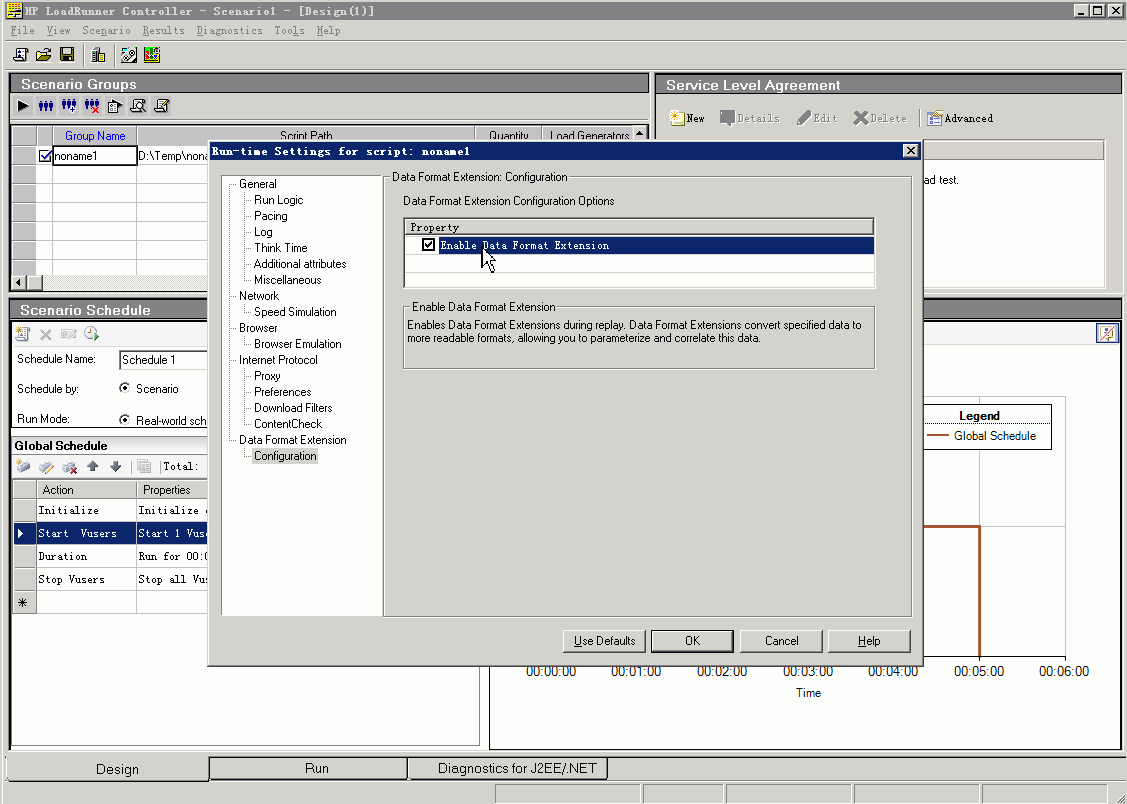
Task: Click the View Script pencil icon in Scenario Groups
Action: pyautogui.click(x=162, y=106)
